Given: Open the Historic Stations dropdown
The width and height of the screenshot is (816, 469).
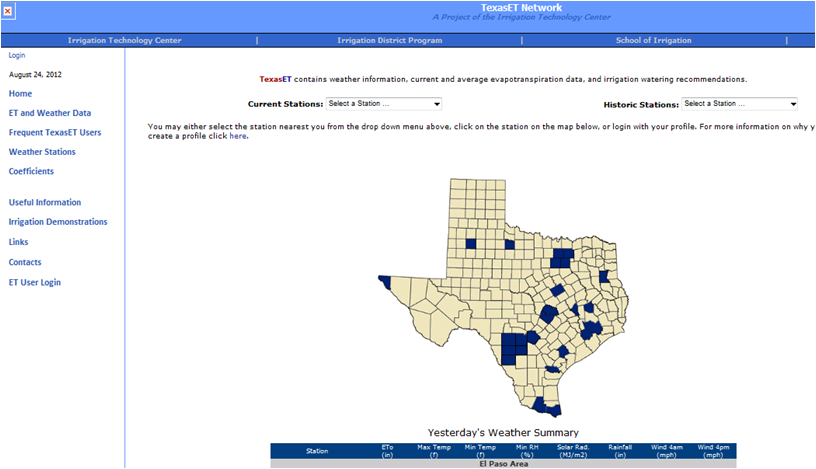Looking at the screenshot, I should coord(740,104).
